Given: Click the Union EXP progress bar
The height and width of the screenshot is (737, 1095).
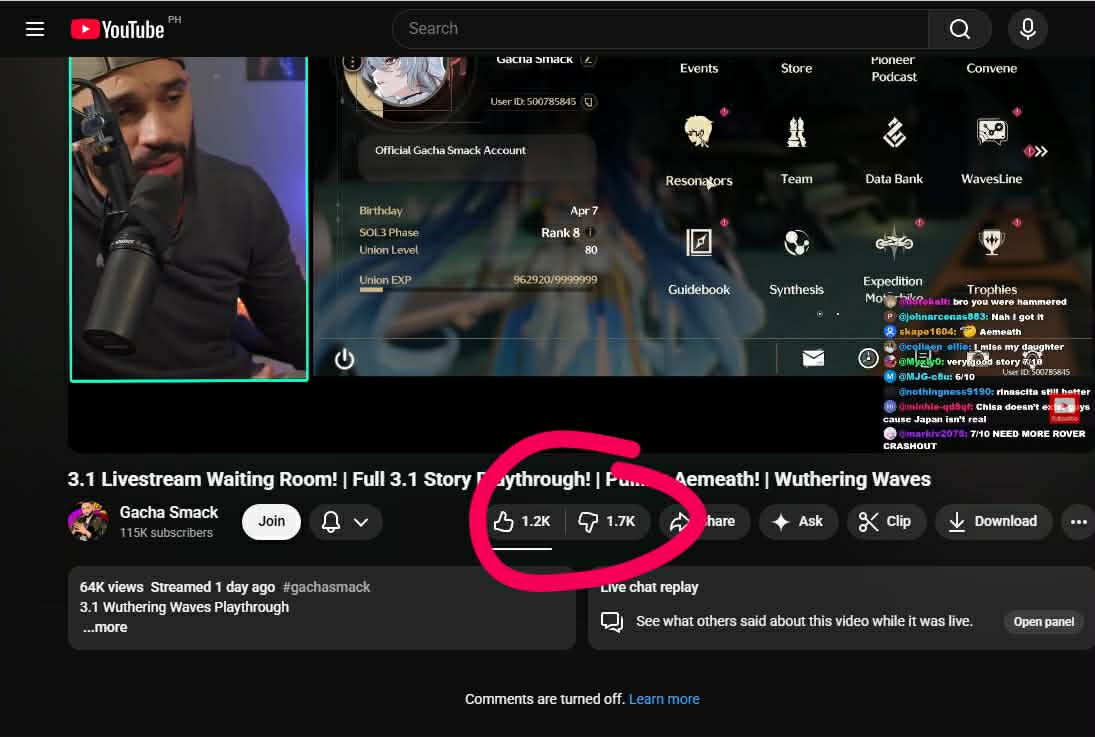Looking at the screenshot, I should (x=478, y=289).
